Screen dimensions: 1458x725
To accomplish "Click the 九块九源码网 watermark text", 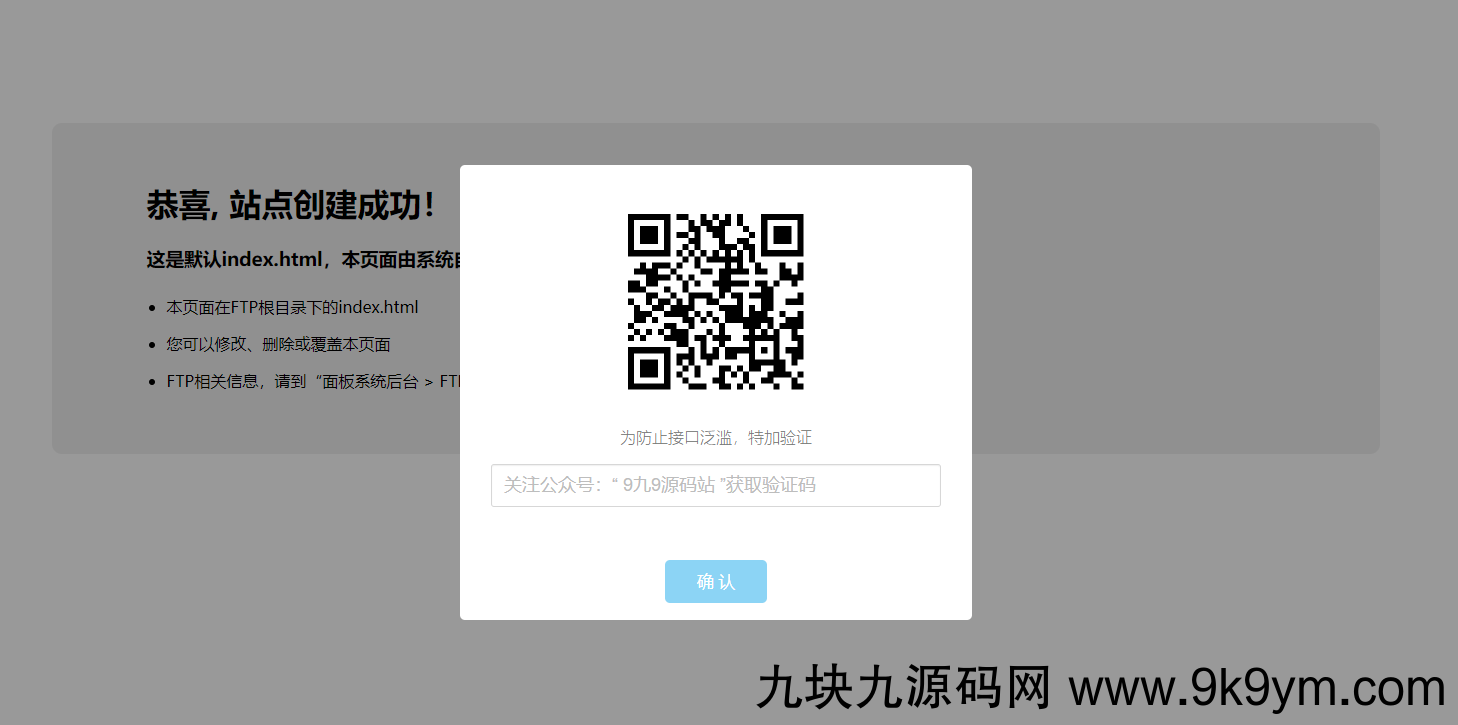I will pos(904,689).
